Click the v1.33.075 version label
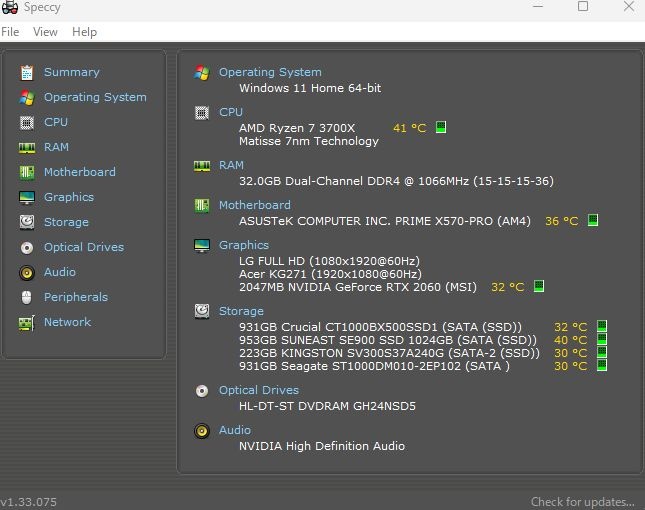This screenshot has height=510, width=645. tap(28, 502)
